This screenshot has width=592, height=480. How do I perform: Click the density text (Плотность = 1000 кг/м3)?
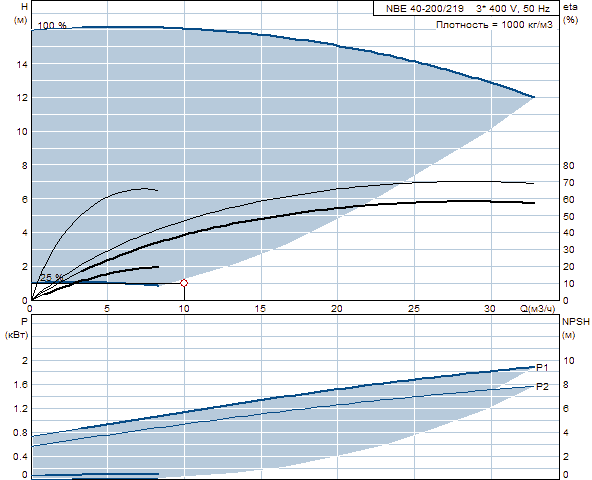click(494, 25)
